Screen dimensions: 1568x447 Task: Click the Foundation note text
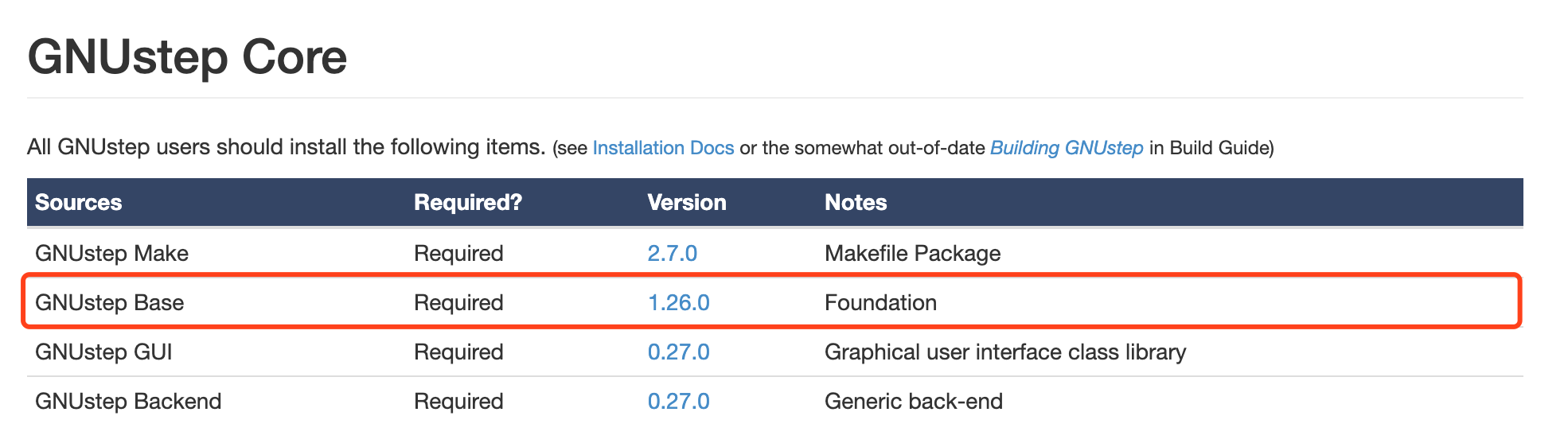[880, 302]
